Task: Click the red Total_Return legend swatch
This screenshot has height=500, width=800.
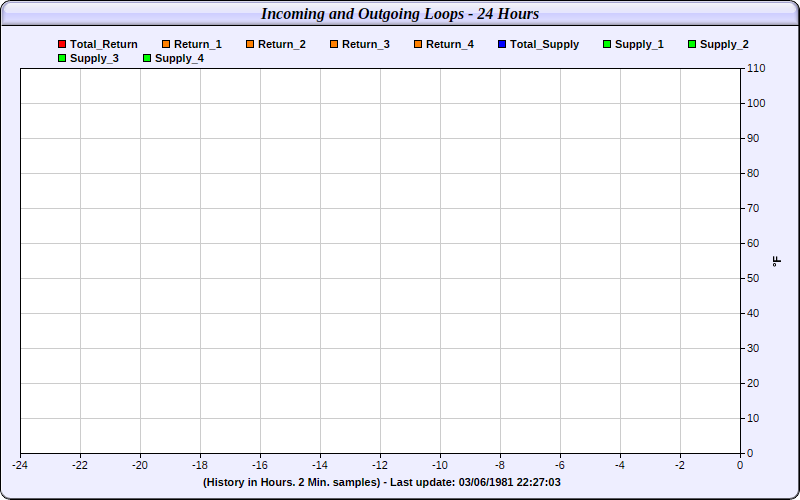Action: pos(63,45)
